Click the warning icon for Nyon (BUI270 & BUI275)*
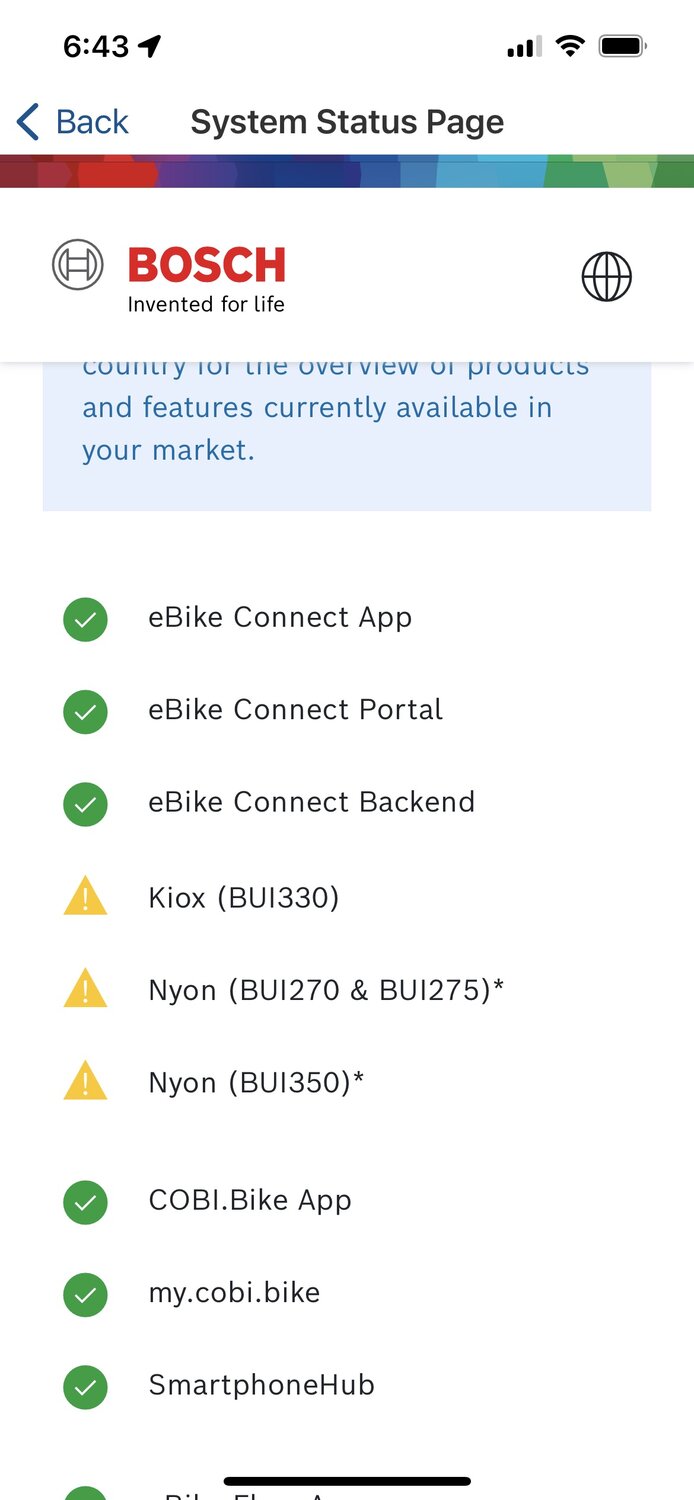 85,989
